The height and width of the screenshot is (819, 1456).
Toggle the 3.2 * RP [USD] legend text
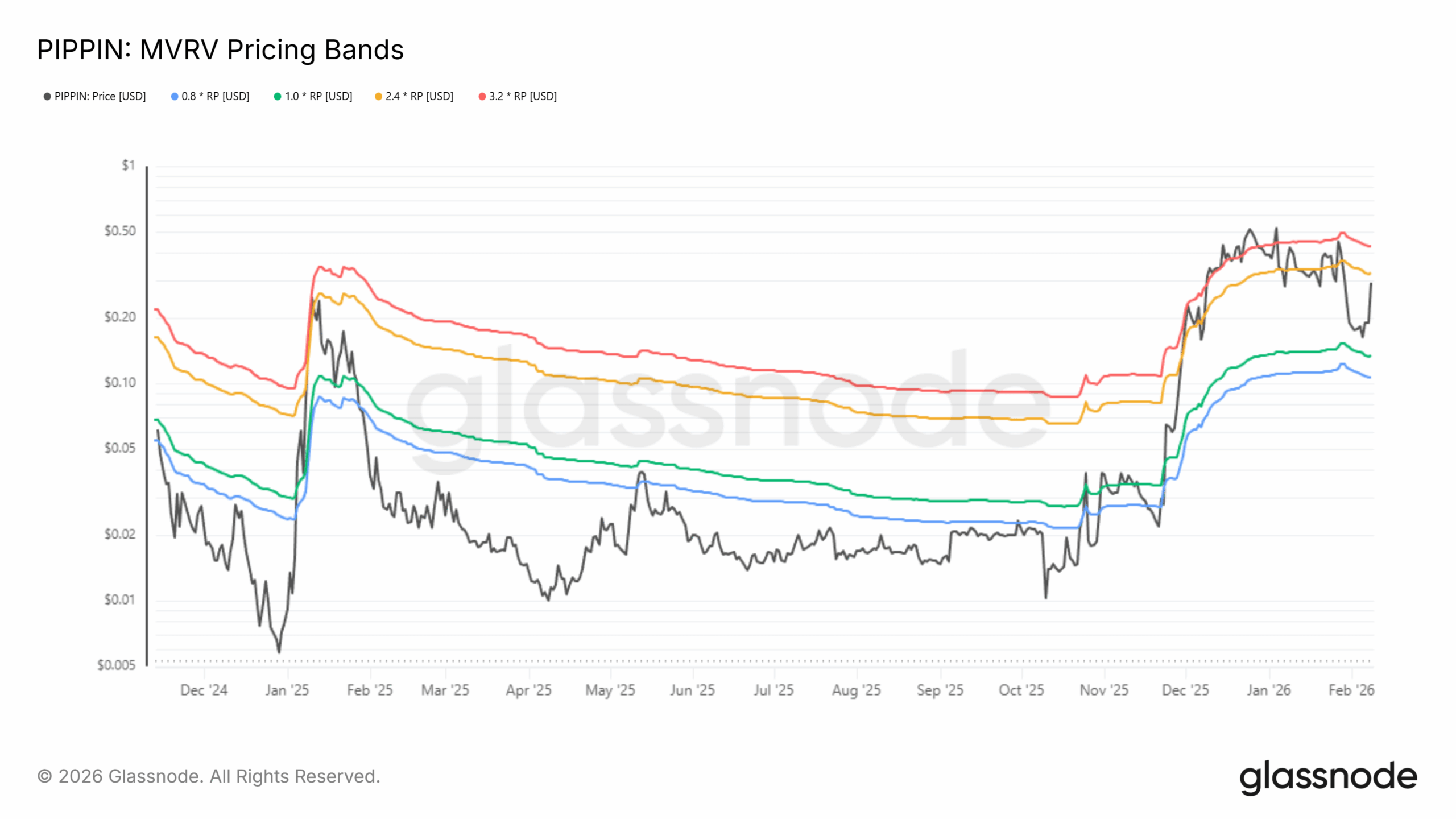[x=523, y=97]
